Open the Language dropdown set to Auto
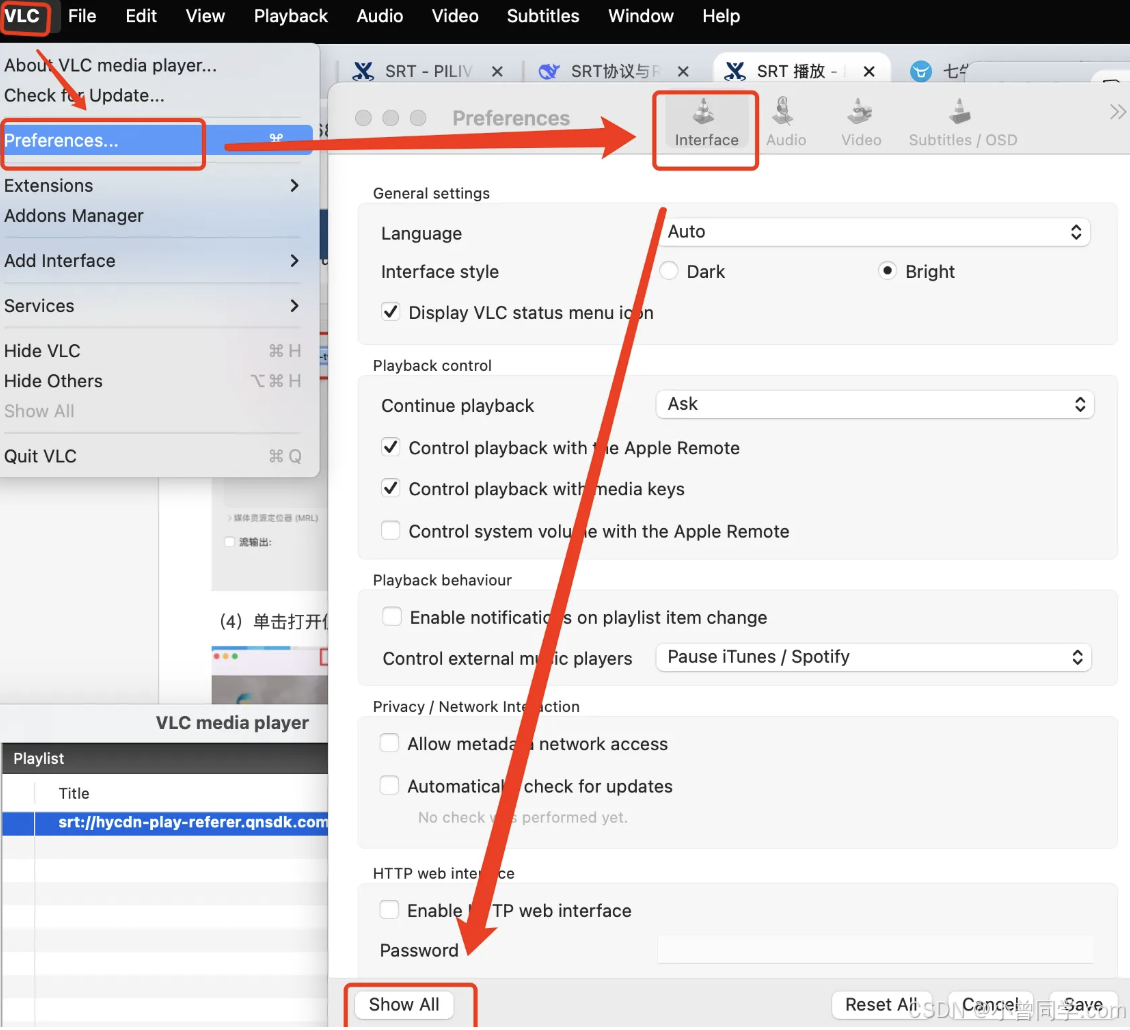The width and height of the screenshot is (1130, 1030). pos(873,232)
